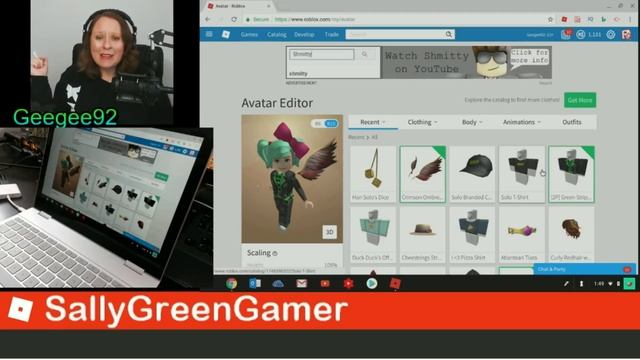640x360 pixels.
Task: Click the Roblox logo home icon
Action: tap(226, 35)
